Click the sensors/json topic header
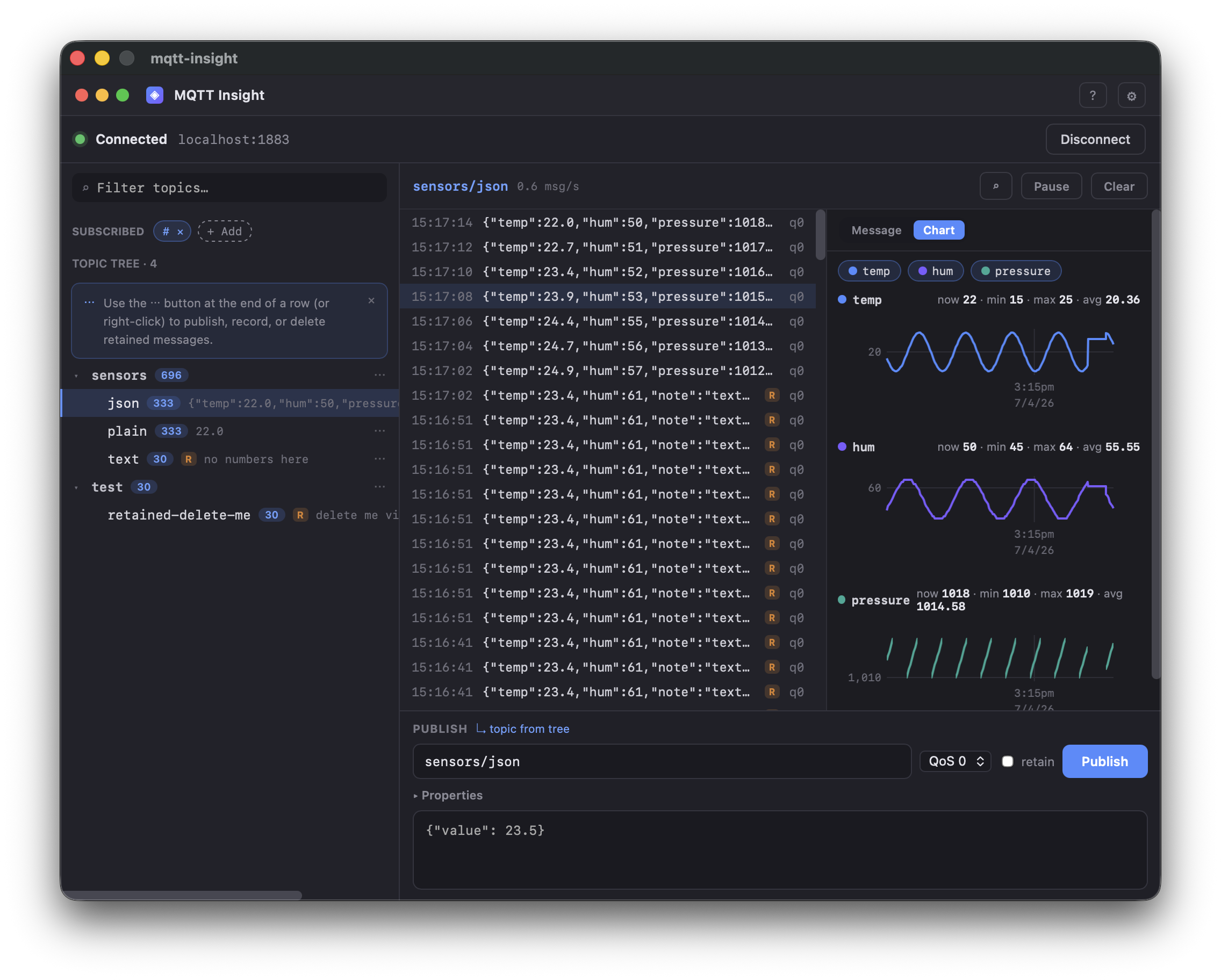 coord(461,186)
